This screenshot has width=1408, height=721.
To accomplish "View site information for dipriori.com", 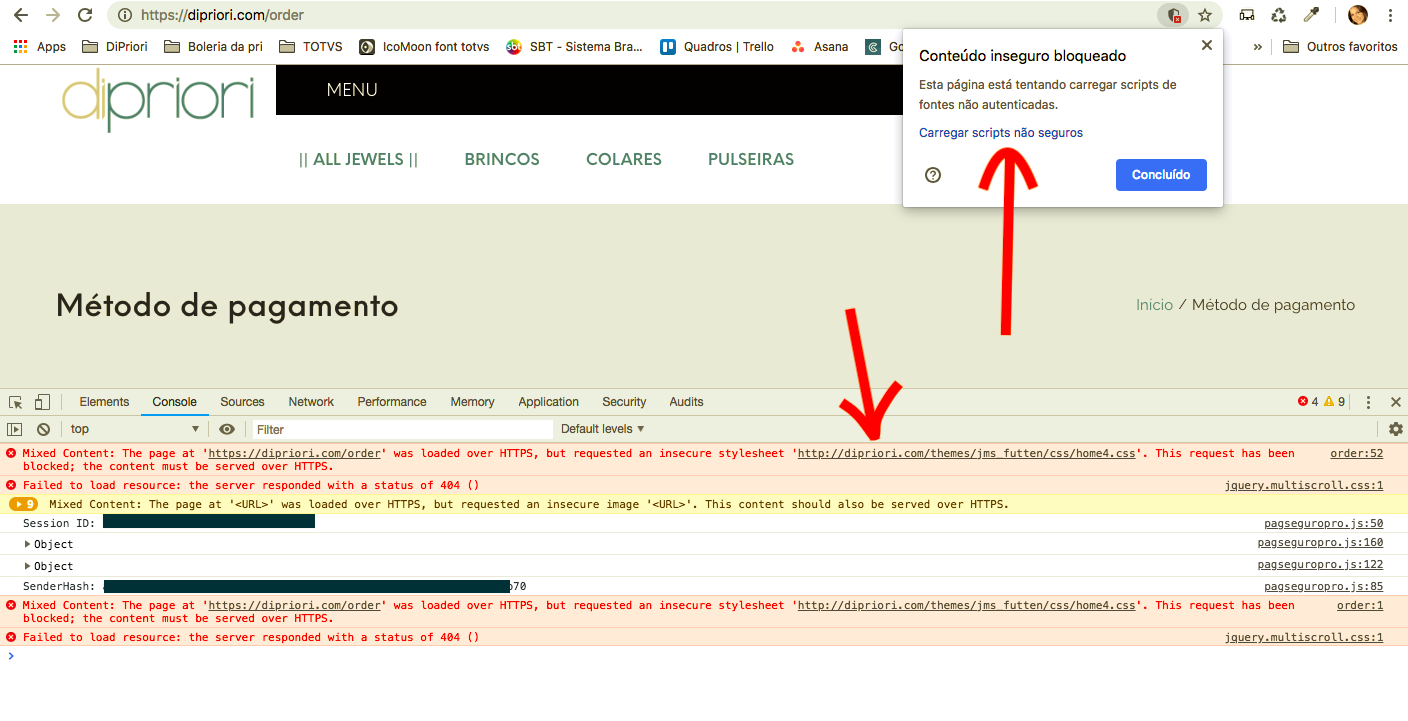I will pos(125,15).
